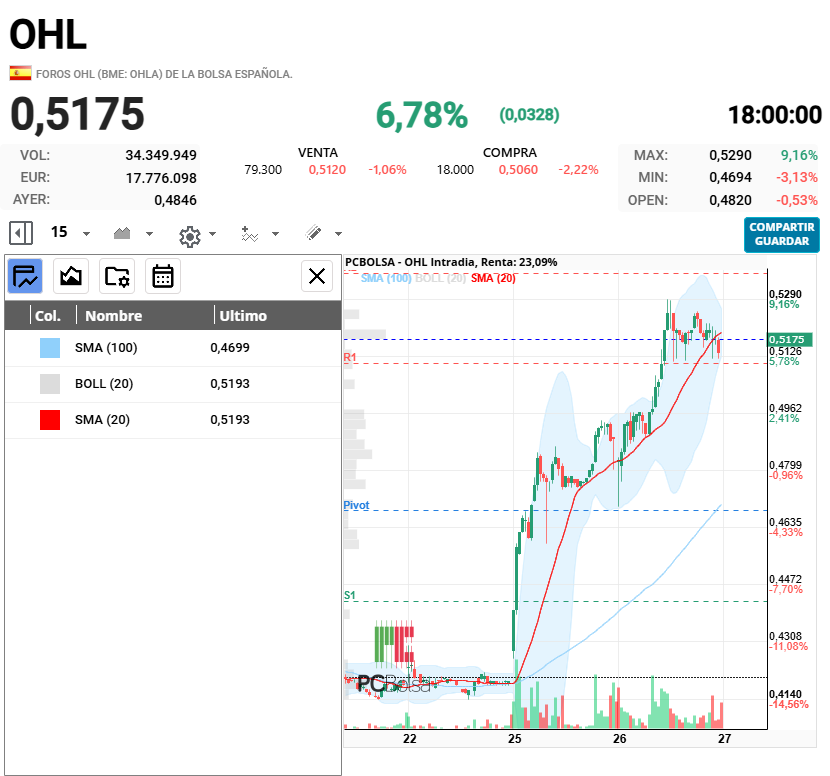830x776 pixels.
Task: Click the AYER value 0,4846
Action: pyautogui.click(x=175, y=200)
